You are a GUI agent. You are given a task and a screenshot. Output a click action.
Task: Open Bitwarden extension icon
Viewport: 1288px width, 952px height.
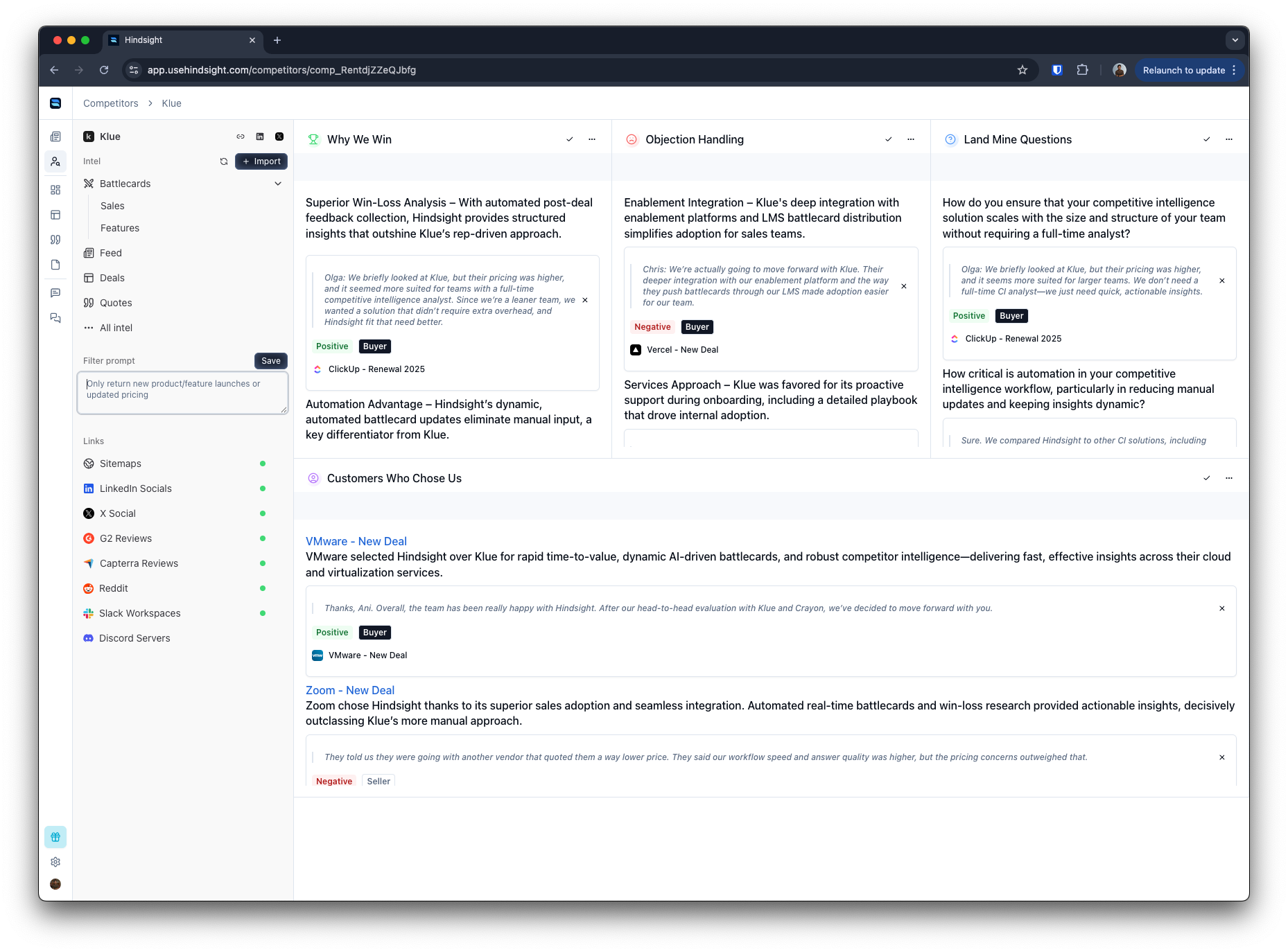(1057, 70)
